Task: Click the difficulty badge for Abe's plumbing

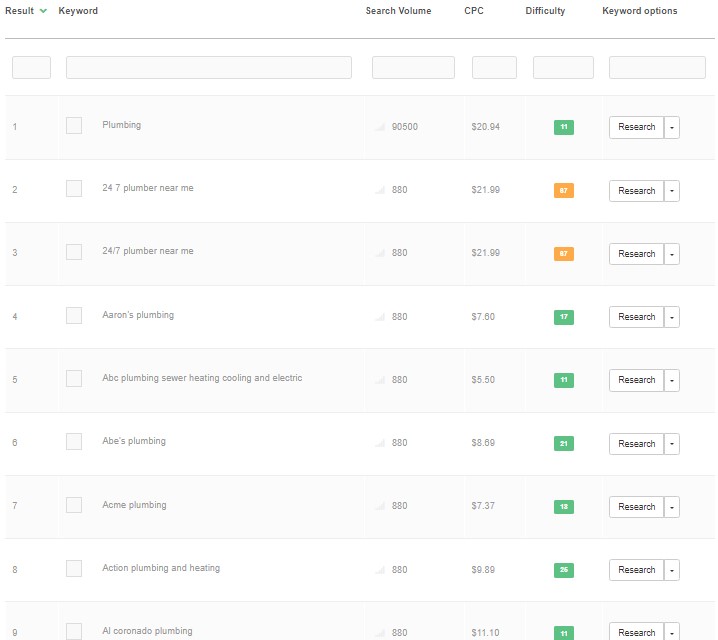Action: pos(564,443)
